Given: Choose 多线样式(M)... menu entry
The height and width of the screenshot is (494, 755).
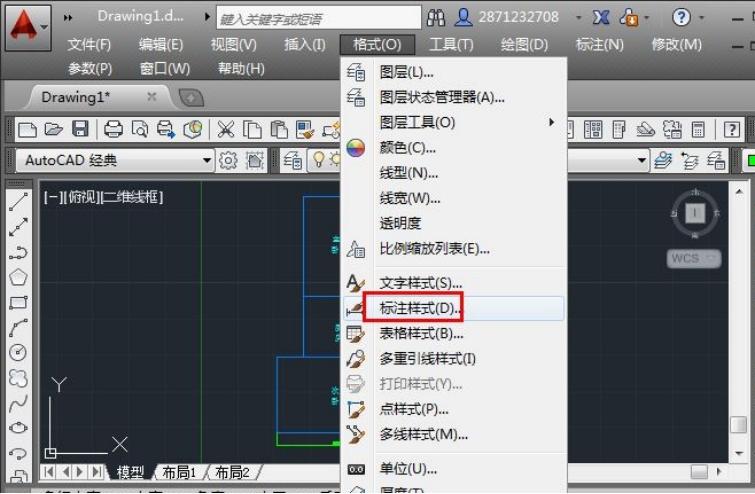Looking at the screenshot, I should coord(453,435).
